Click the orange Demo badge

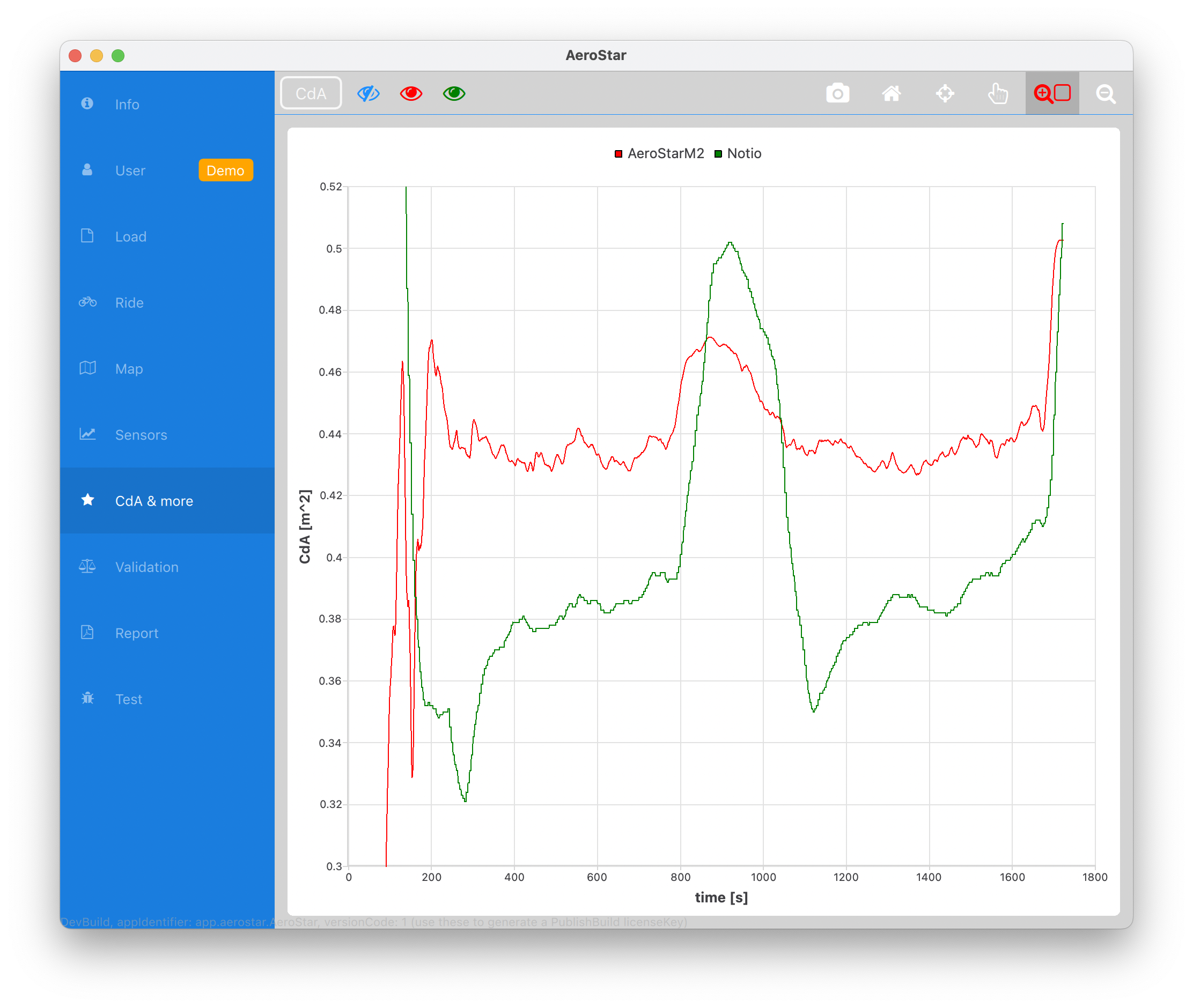225,171
